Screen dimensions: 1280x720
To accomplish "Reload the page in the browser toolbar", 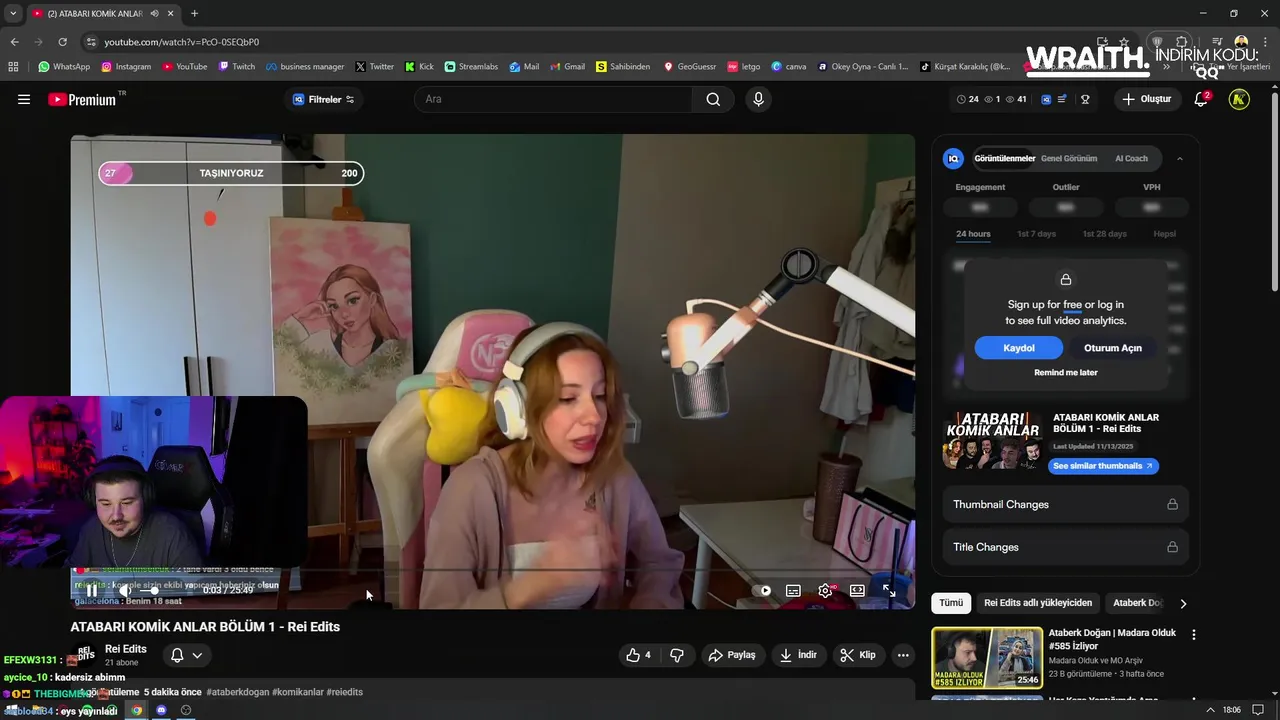I will 62,42.
